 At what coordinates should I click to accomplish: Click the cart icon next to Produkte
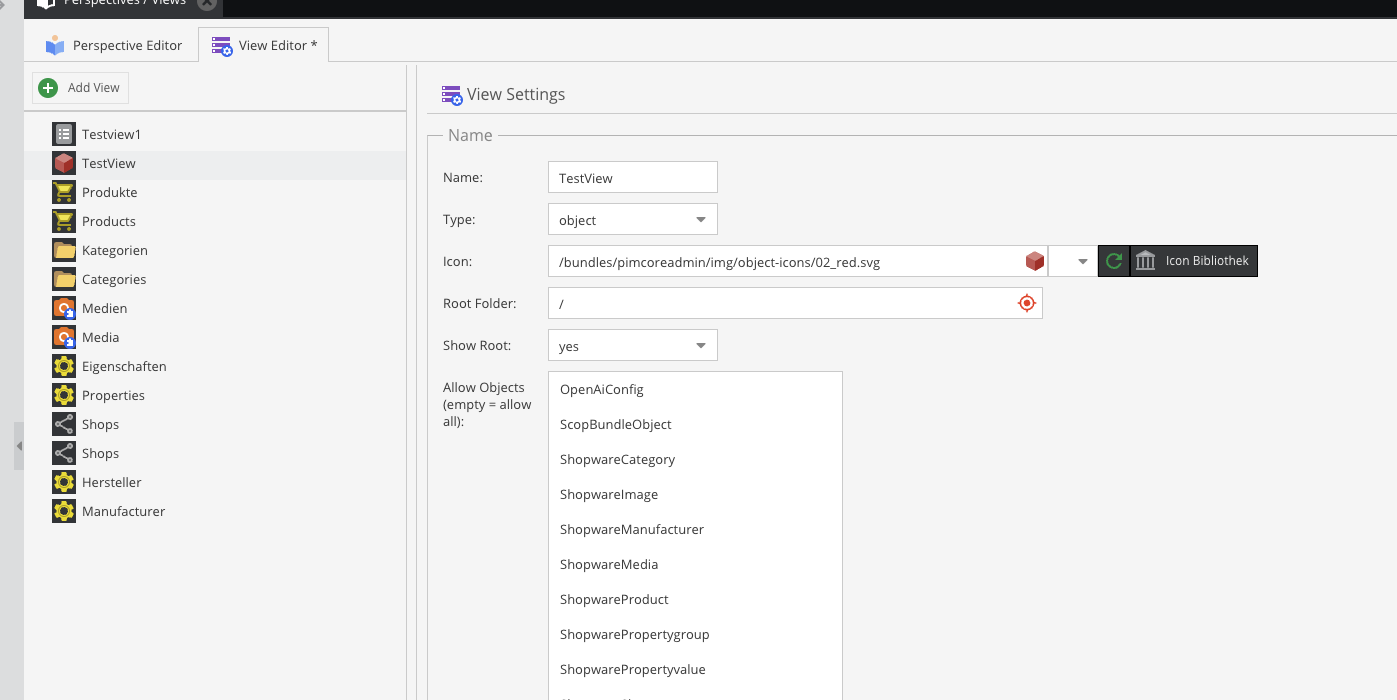(x=64, y=192)
